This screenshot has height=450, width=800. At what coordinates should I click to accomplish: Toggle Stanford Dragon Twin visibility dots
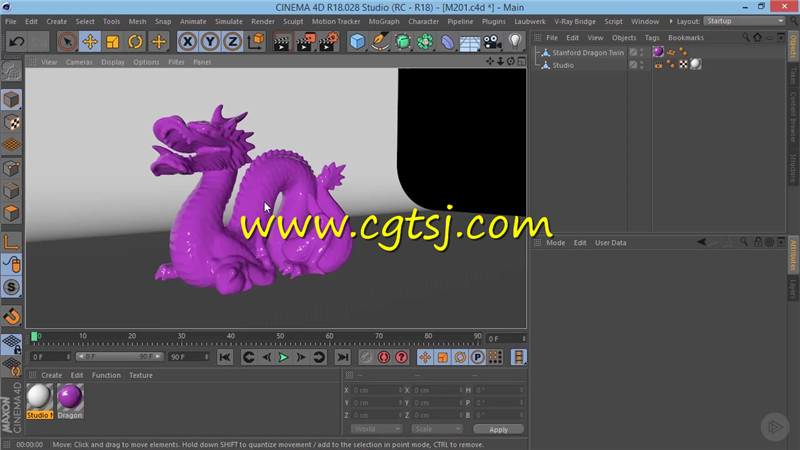point(641,52)
